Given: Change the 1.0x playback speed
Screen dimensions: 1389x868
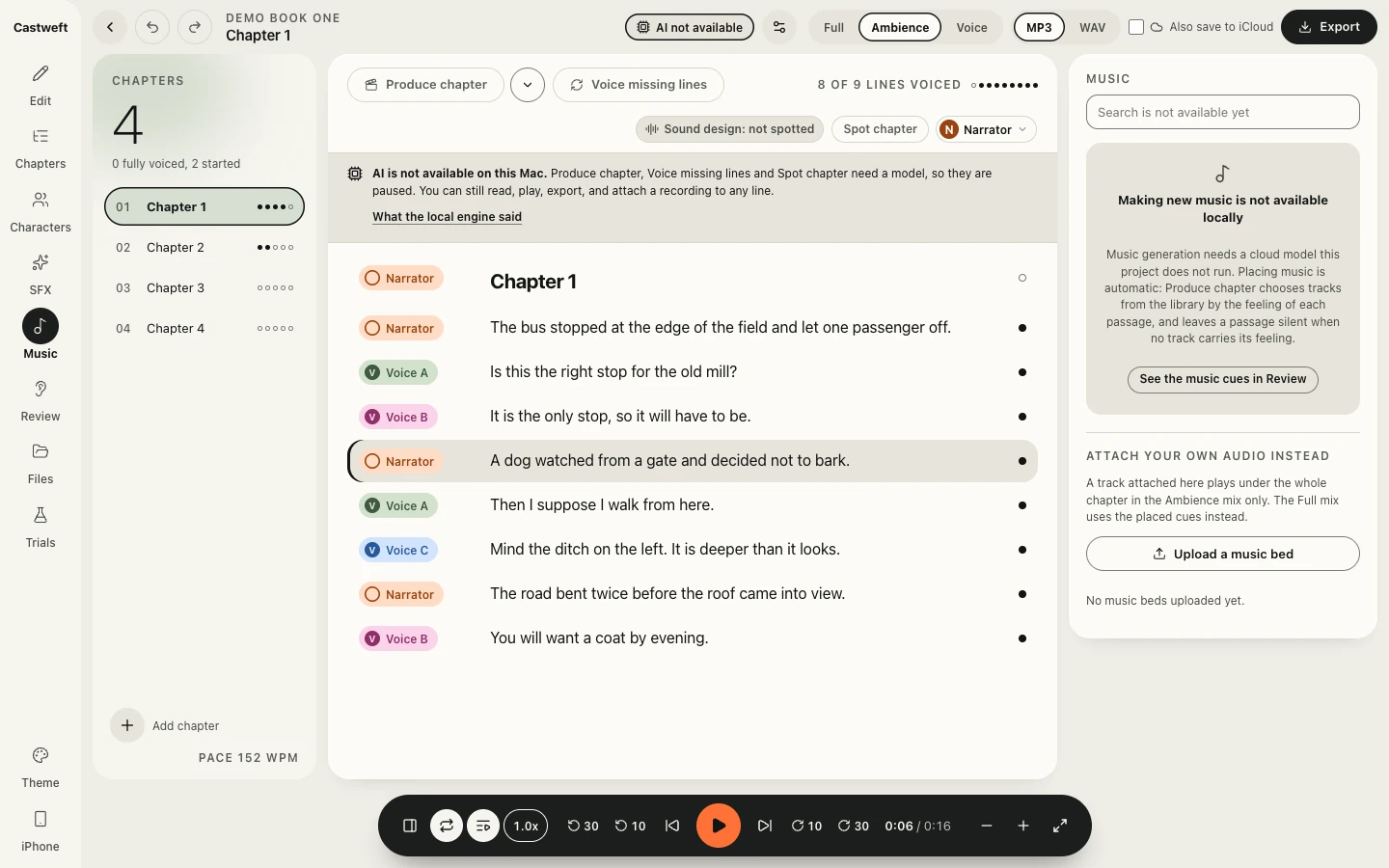Looking at the screenshot, I should pos(526,826).
